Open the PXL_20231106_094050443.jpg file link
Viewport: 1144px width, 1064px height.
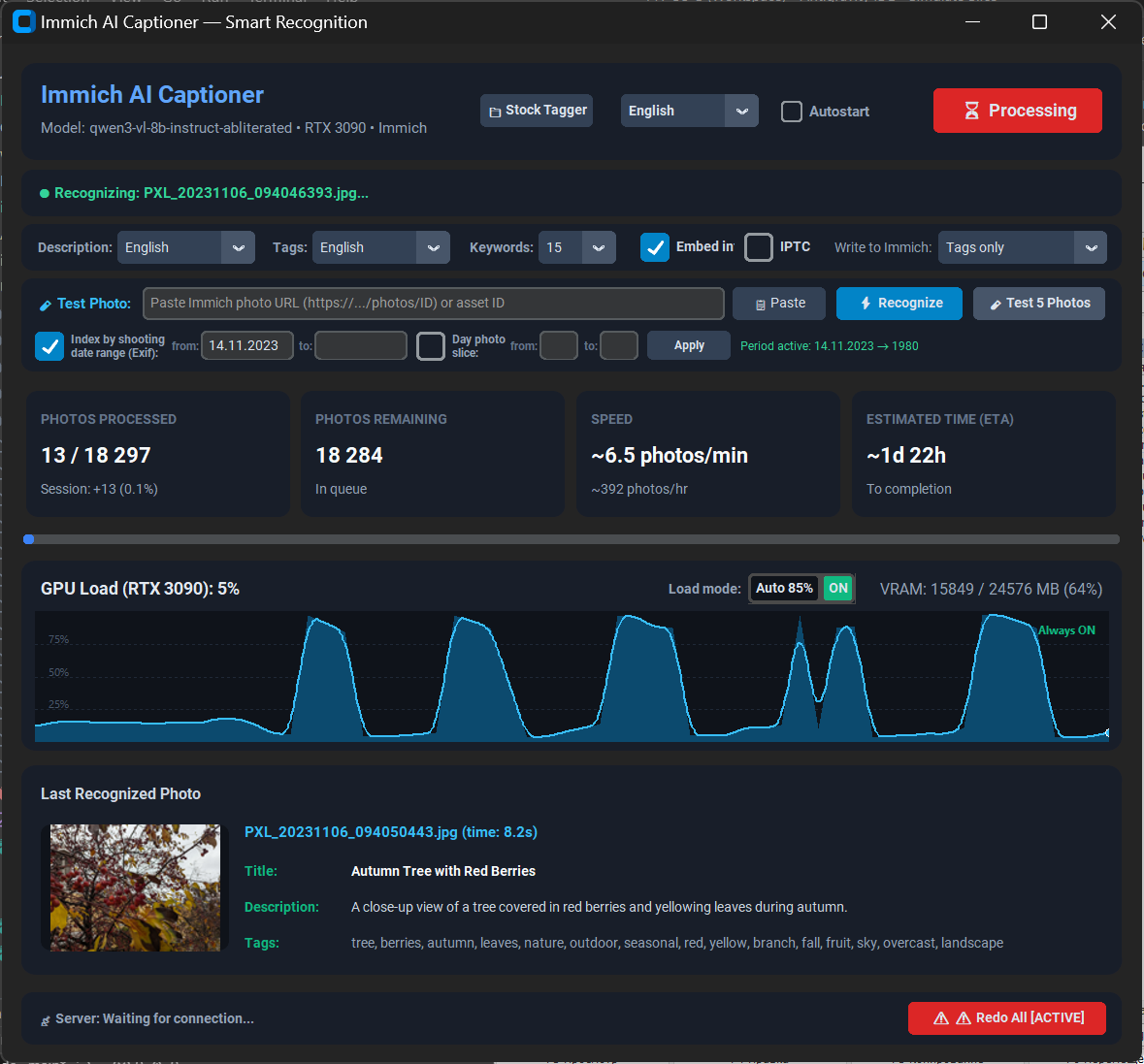pos(390,832)
